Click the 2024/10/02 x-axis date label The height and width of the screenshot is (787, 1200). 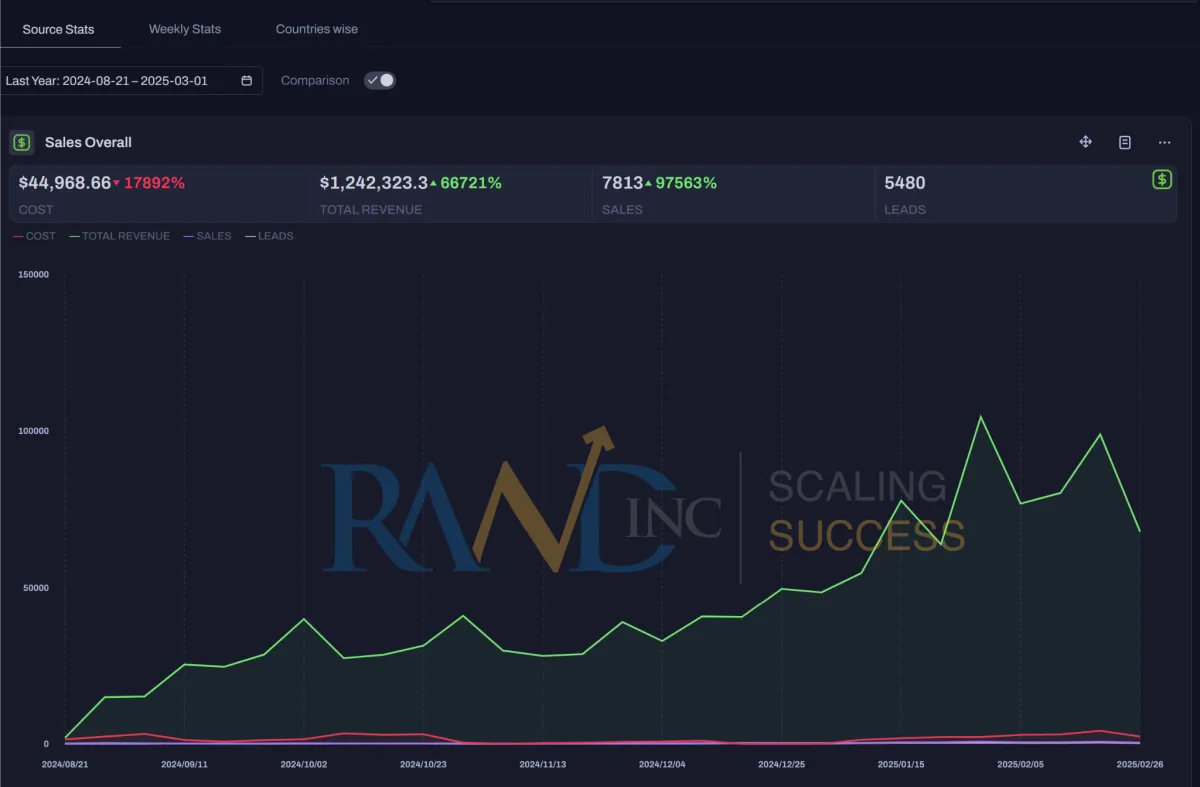[304, 764]
